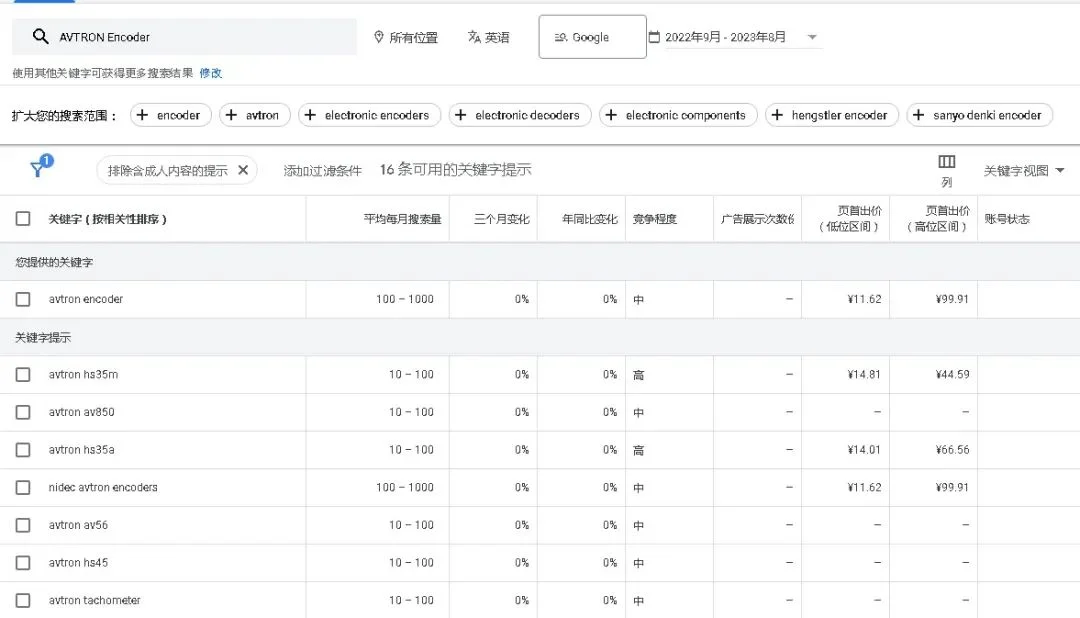Check the avtron hs45 row checkbox
1080x618 pixels.
pos(23,563)
